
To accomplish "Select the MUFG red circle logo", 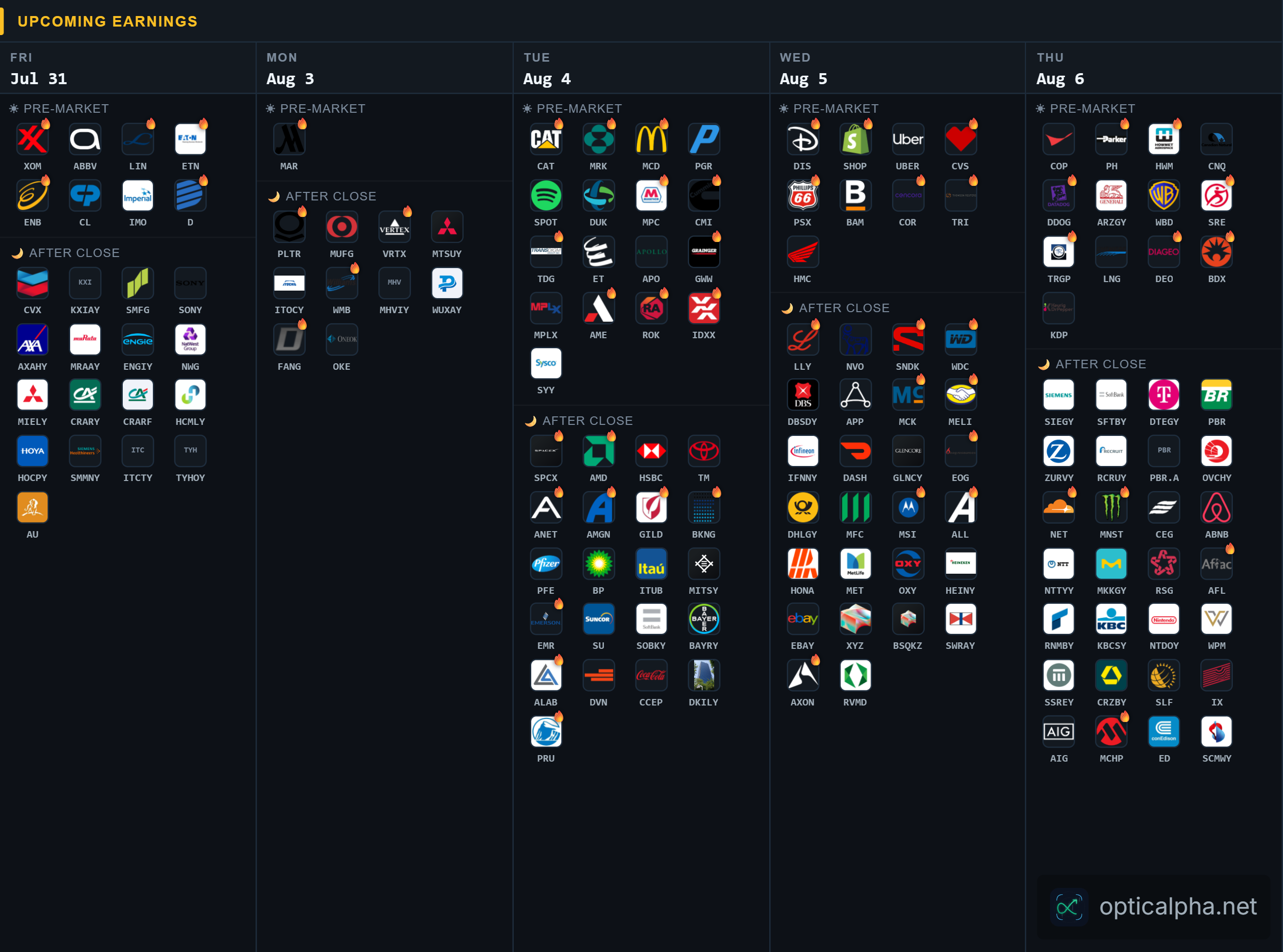I will click(x=342, y=226).
